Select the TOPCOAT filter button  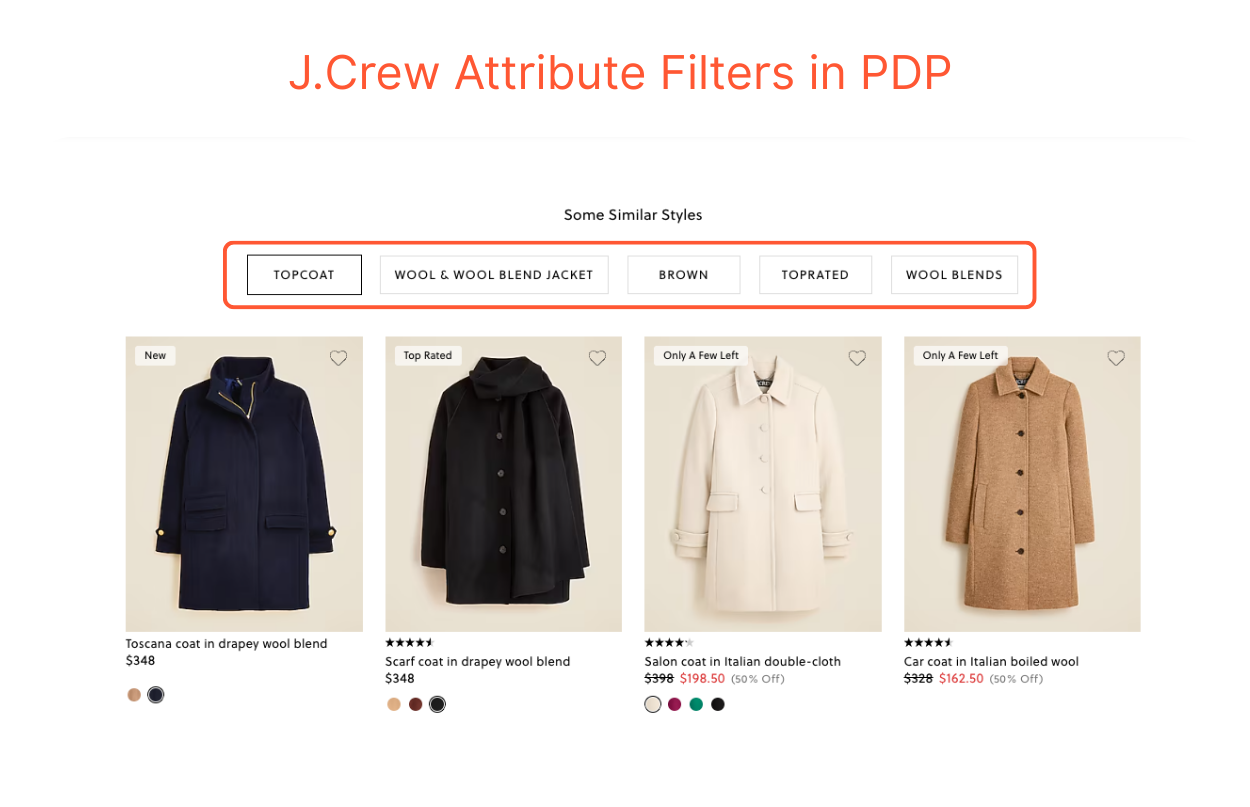pos(304,275)
